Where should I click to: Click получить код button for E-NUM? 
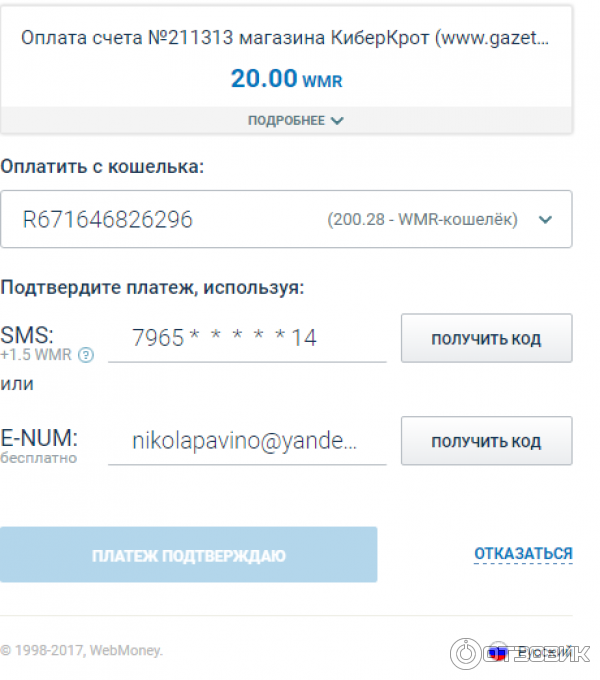click(x=486, y=441)
